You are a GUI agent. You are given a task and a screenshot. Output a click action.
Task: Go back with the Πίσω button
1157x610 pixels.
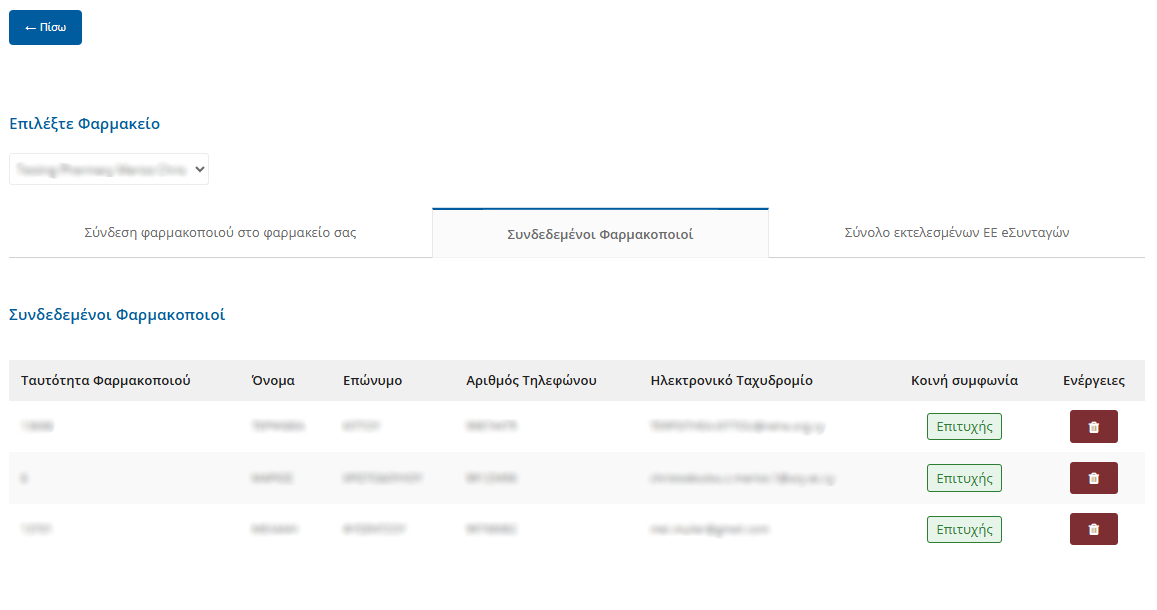pyautogui.click(x=45, y=28)
